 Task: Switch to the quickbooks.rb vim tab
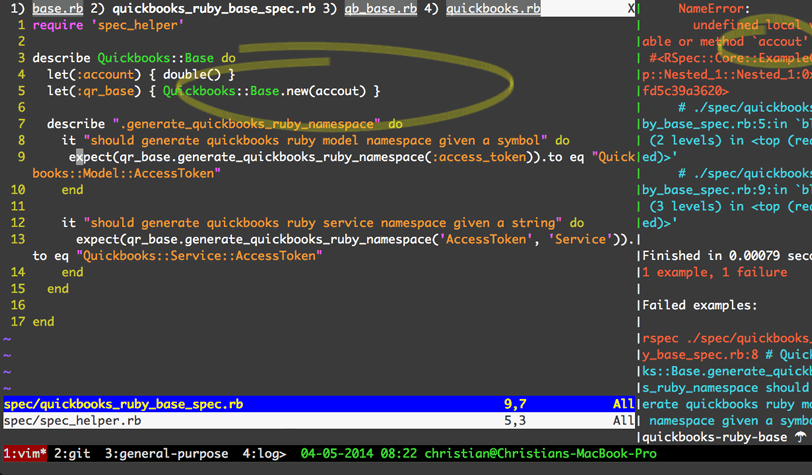[x=493, y=8]
